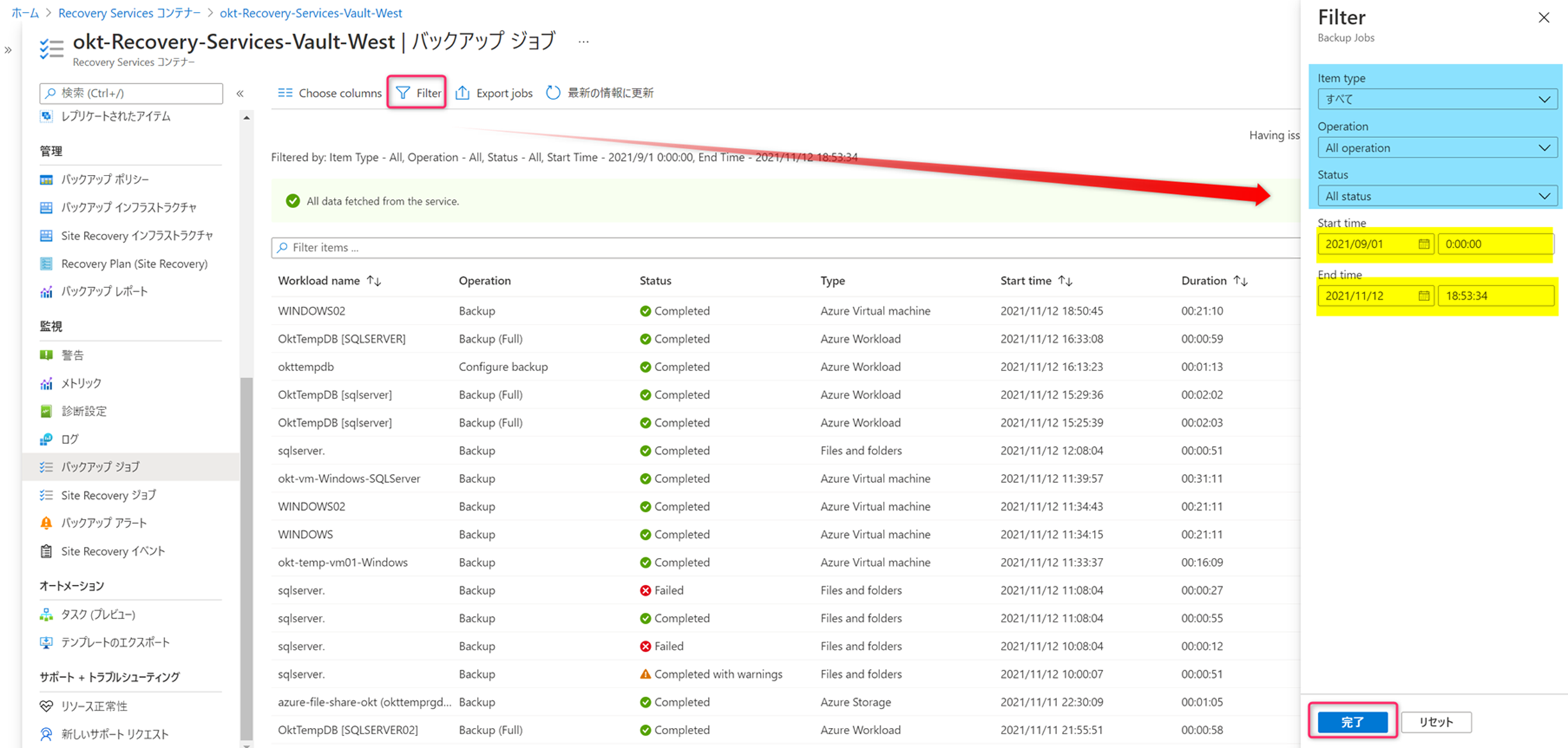Screen dimensions: 1568x748
Task: Click the Start time field 0:00:00
Action: tap(1495, 244)
